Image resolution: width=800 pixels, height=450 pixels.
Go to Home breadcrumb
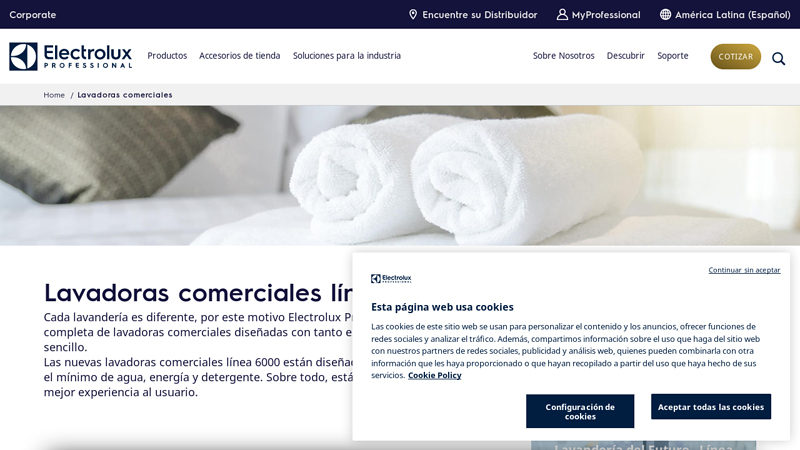coord(54,95)
